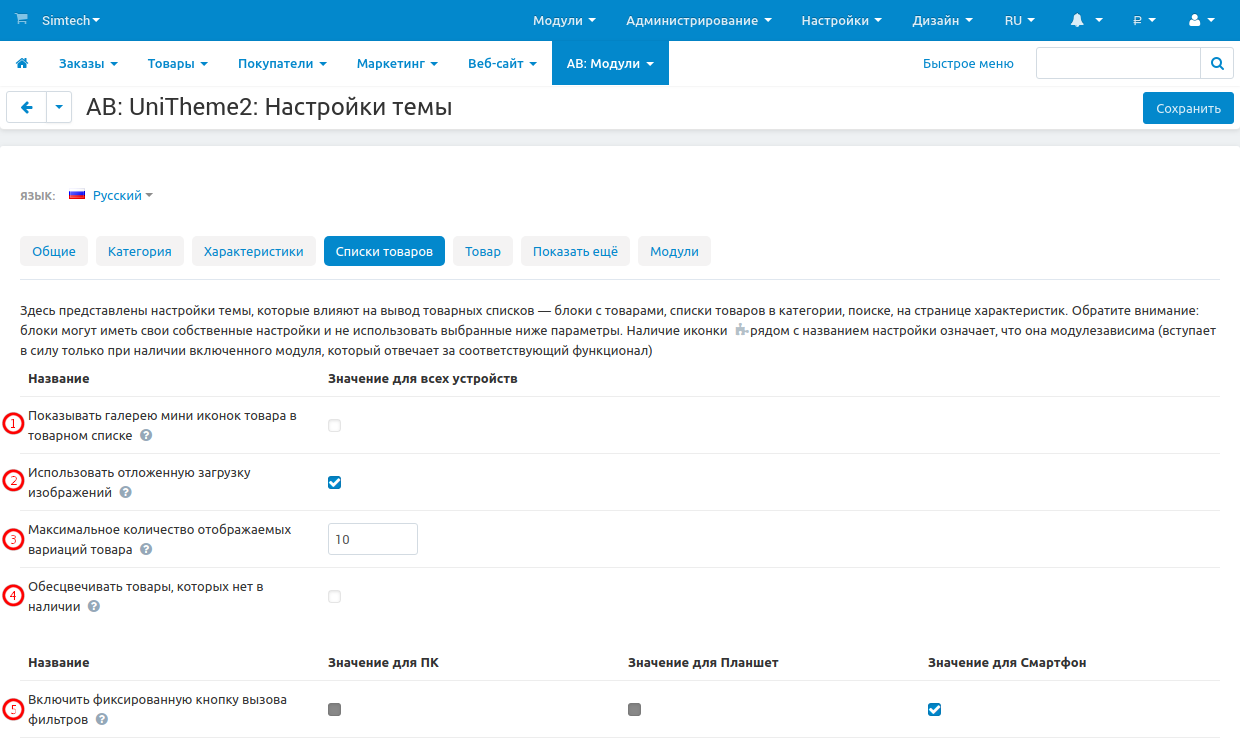Open the Быстрое меню link

tap(967, 62)
